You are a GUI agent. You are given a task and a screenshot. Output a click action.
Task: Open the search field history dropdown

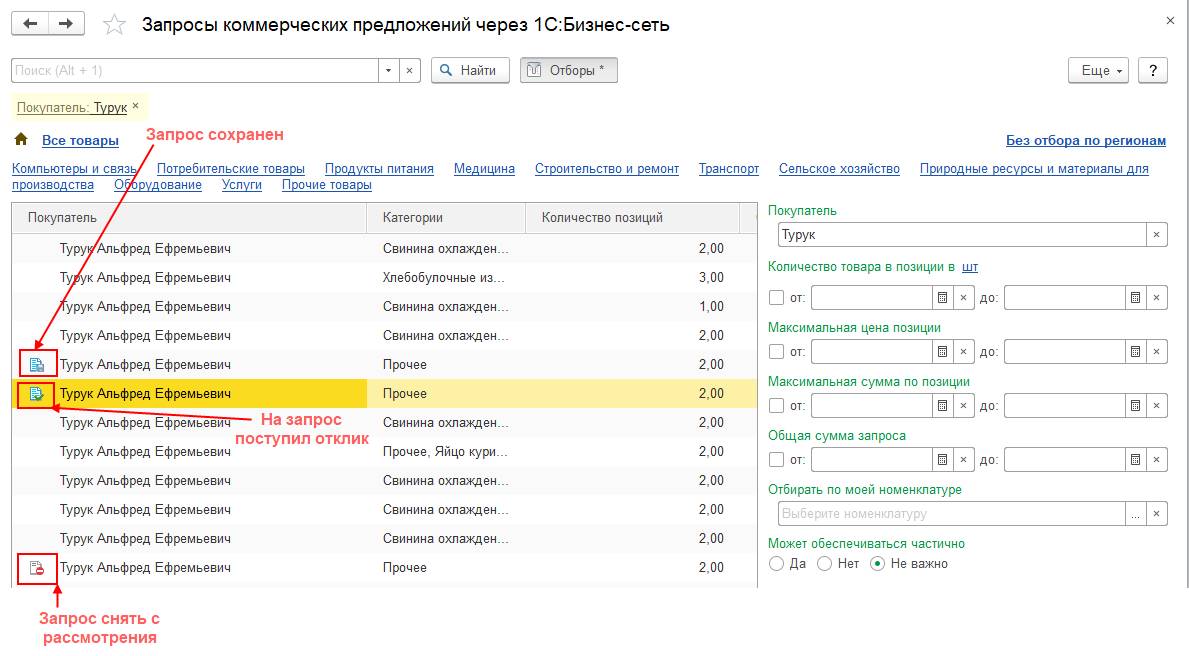388,71
